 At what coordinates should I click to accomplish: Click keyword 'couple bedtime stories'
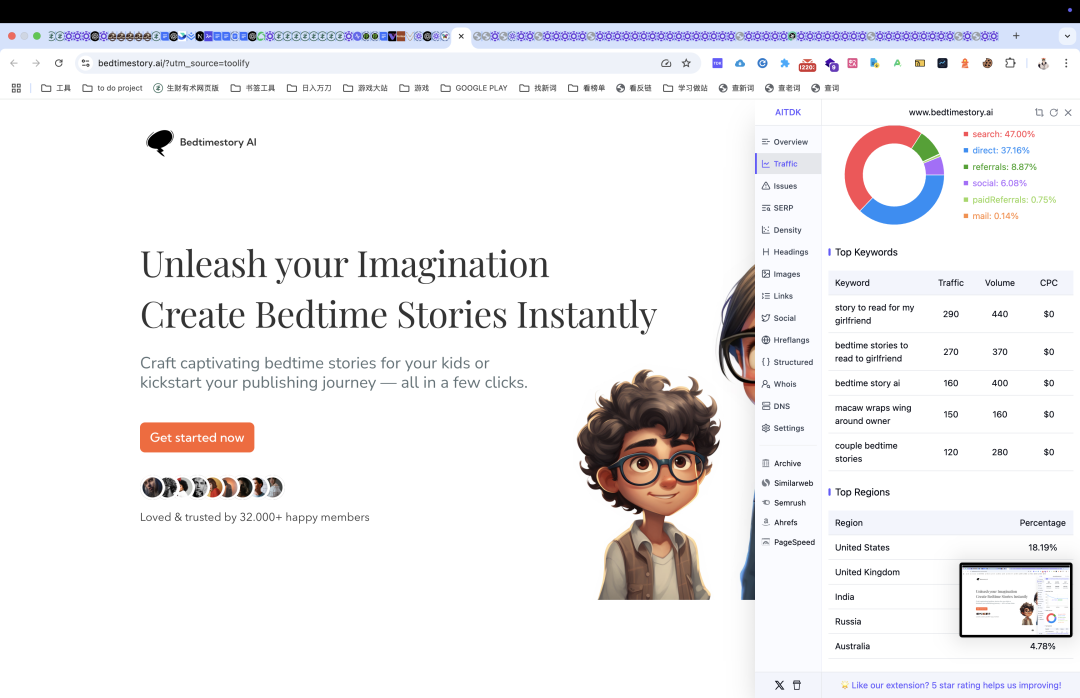pyautogui.click(x=866, y=452)
